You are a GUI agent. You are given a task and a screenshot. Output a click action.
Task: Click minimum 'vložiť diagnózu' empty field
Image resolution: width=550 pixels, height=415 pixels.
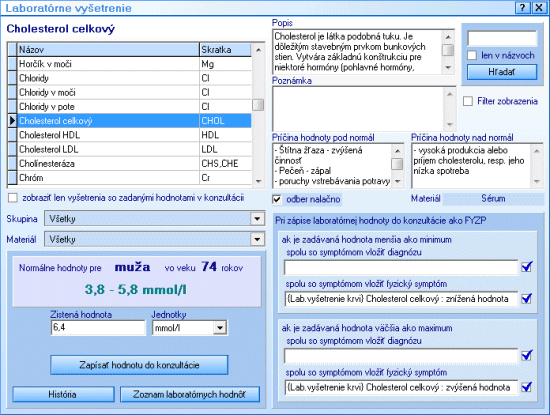[401, 267]
